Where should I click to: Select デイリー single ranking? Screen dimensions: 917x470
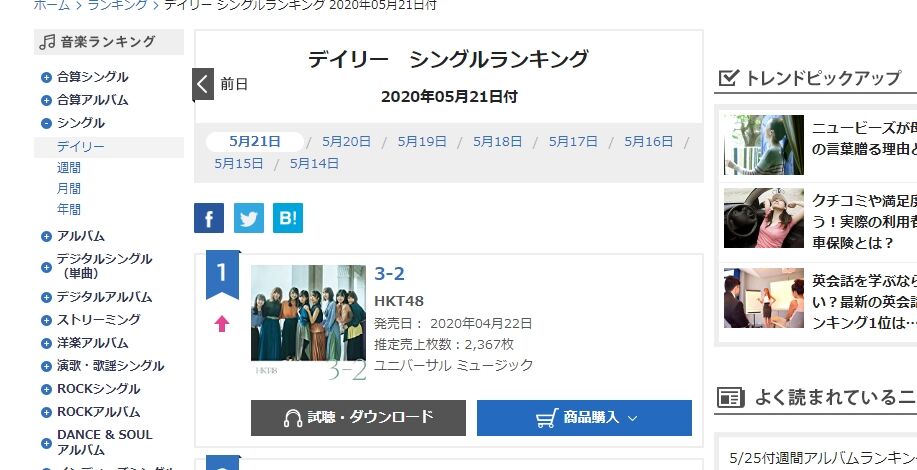(x=81, y=147)
